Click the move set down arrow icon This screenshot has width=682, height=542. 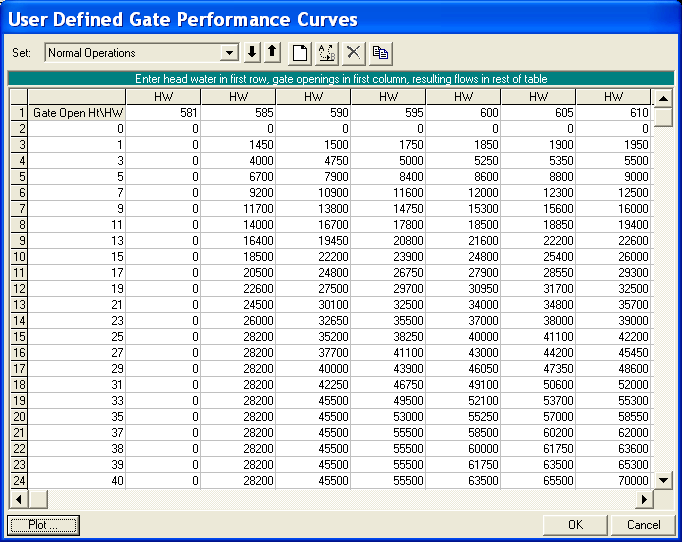[x=252, y=52]
